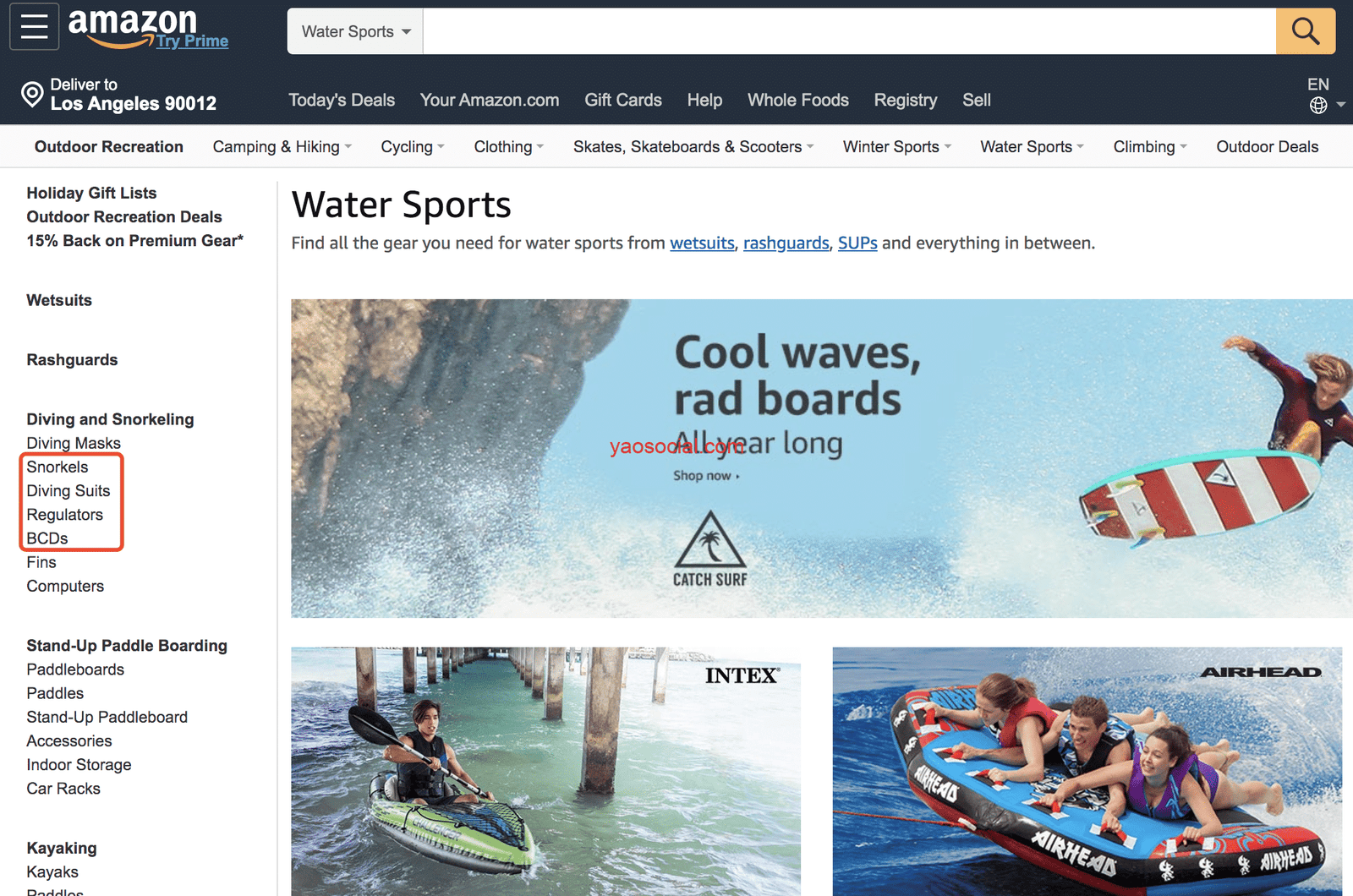
Task: Click the delivery location pin icon
Action: 32,95
